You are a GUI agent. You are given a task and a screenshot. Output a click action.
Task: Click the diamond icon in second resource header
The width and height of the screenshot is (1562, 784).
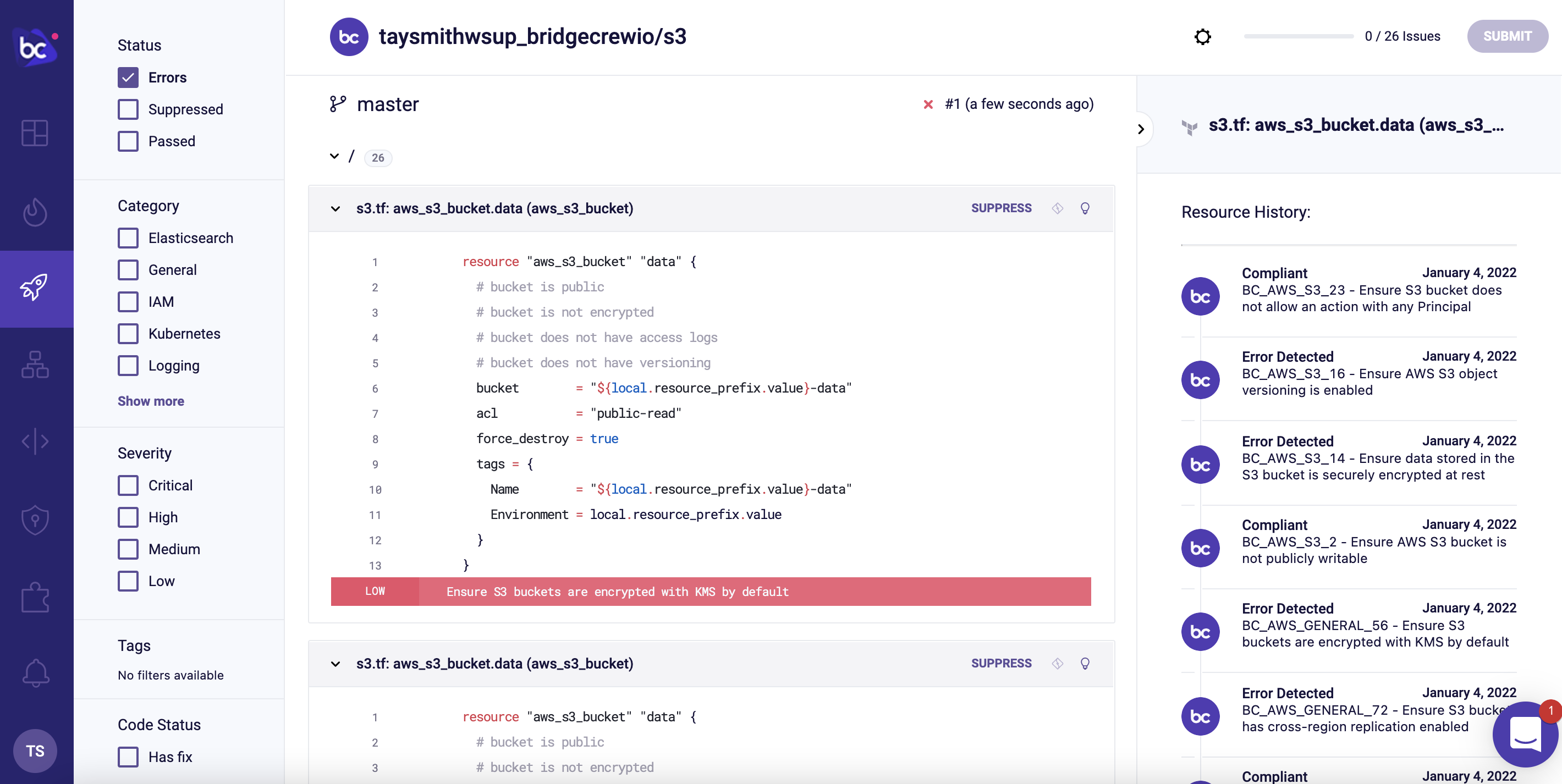(x=1058, y=664)
